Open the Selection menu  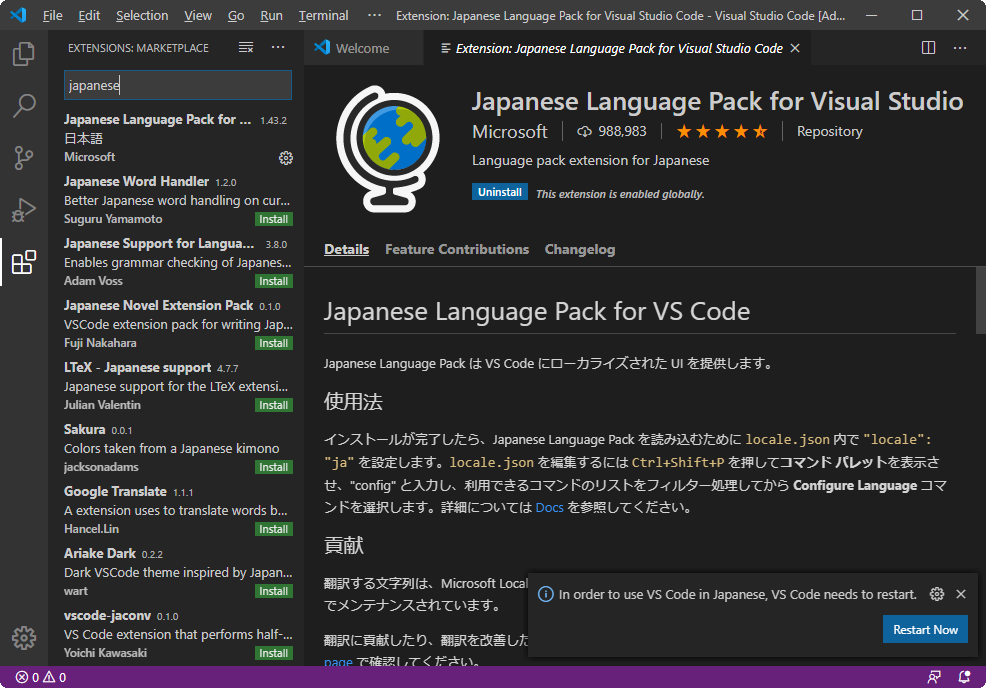142,15
